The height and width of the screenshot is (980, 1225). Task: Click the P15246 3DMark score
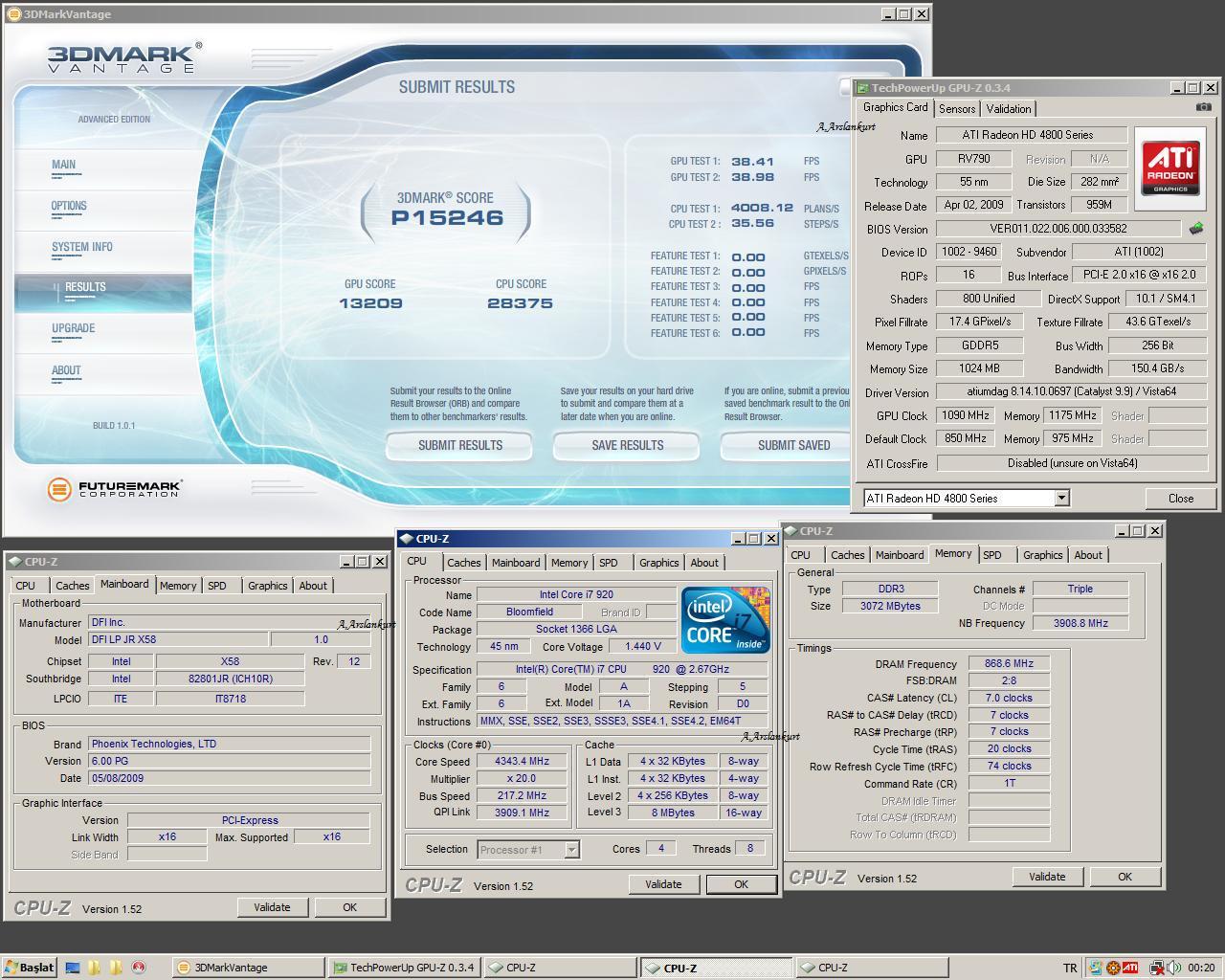(x=448, y=218)
